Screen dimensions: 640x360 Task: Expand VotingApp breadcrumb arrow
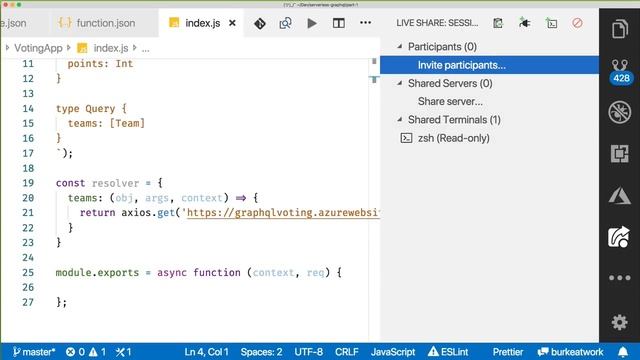pyautogui.click(x=7, y=48)
